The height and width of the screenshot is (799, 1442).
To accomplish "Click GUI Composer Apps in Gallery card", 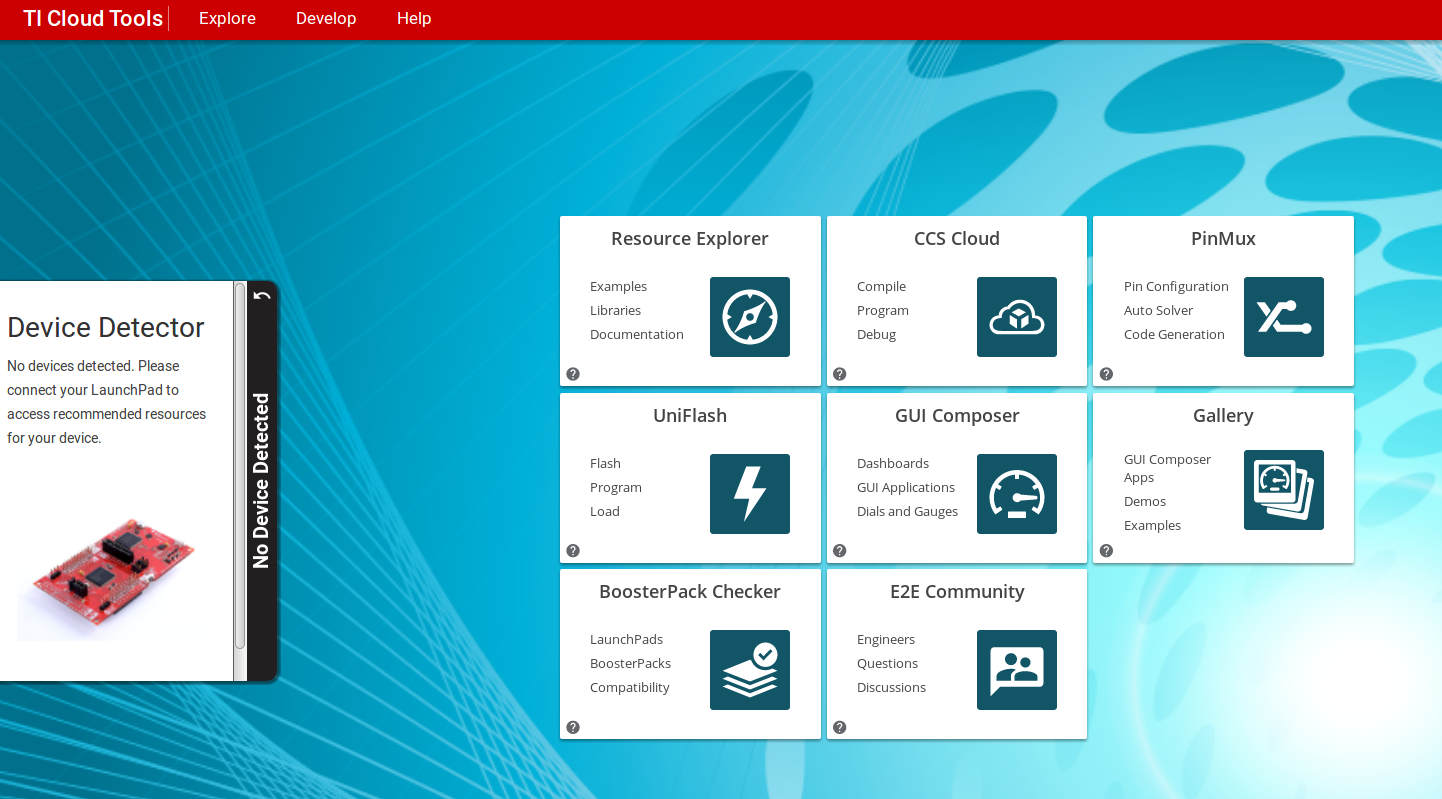I will click(1168, 469).
